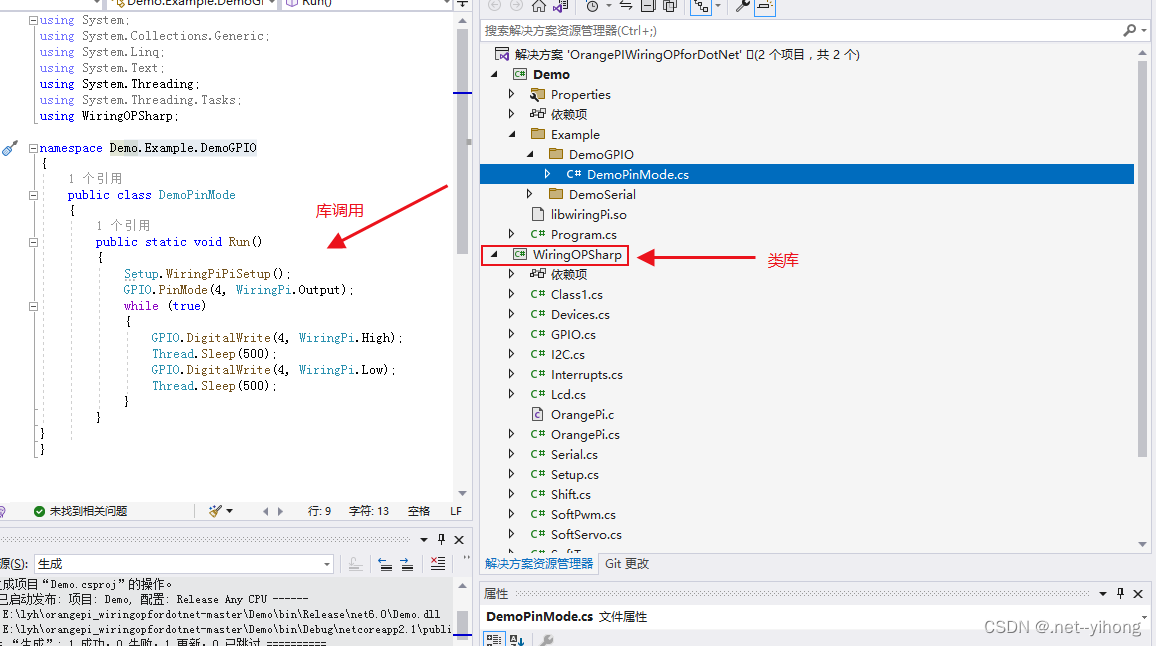
Task: Close the Properties panel
Action: (1138, 594)
